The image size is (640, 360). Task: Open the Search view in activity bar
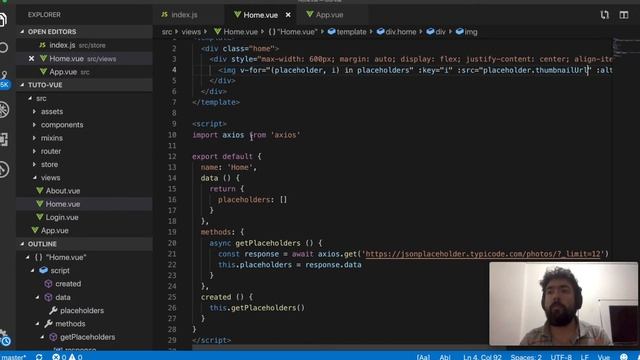3,48
